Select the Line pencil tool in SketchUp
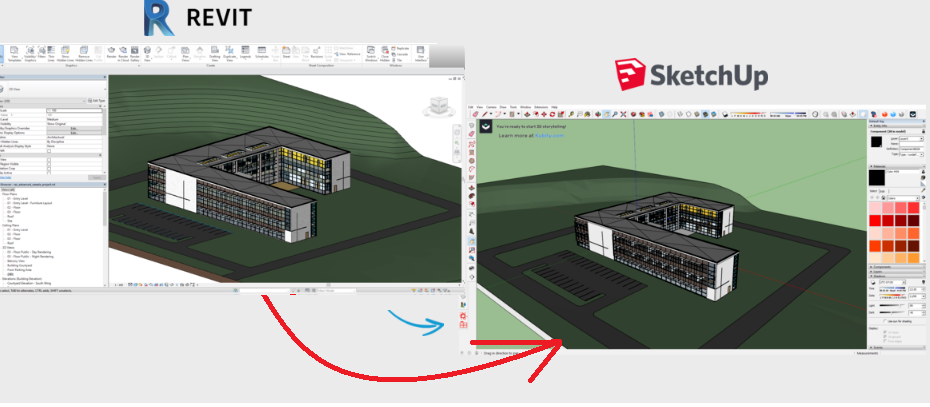 [x=485, y=114]
